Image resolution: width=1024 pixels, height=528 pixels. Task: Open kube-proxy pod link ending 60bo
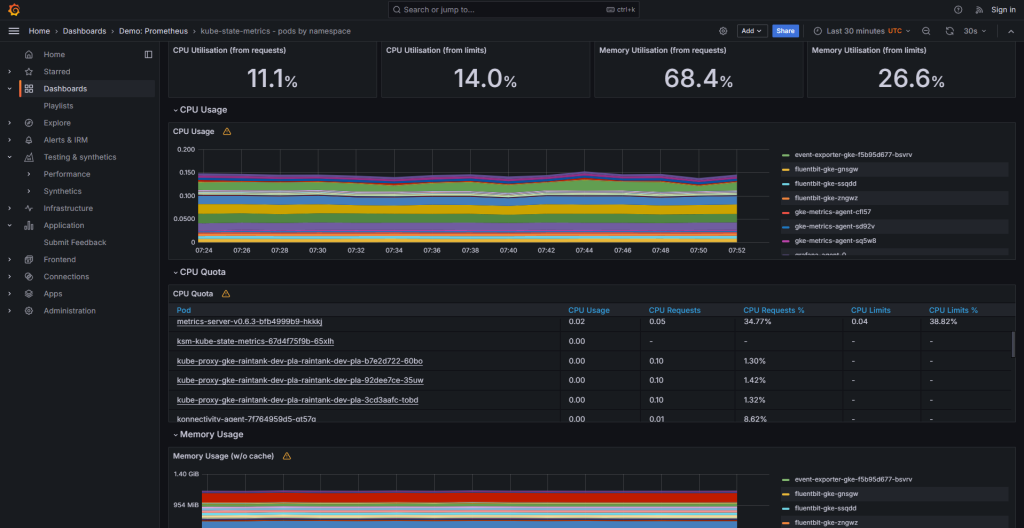(300, 361)
